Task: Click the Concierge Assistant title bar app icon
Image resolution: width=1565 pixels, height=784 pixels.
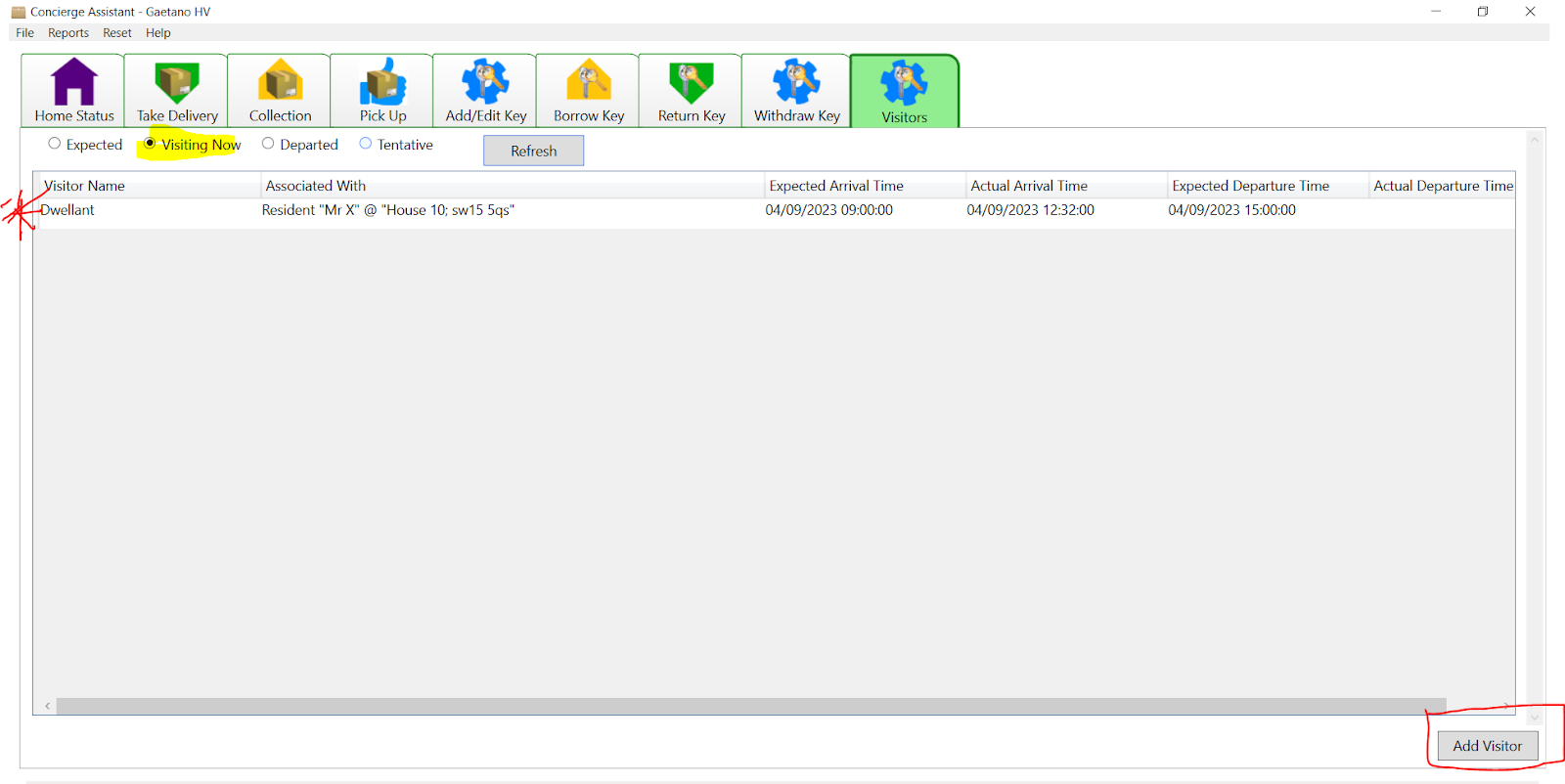Action: [x=18, y=12]
